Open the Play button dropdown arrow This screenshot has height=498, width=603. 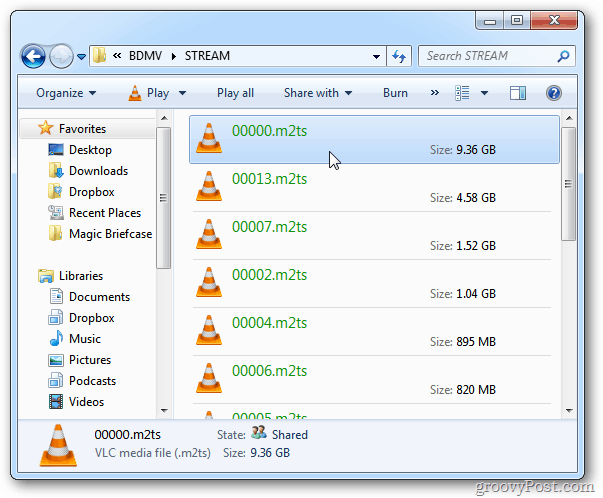coord(183,93)
